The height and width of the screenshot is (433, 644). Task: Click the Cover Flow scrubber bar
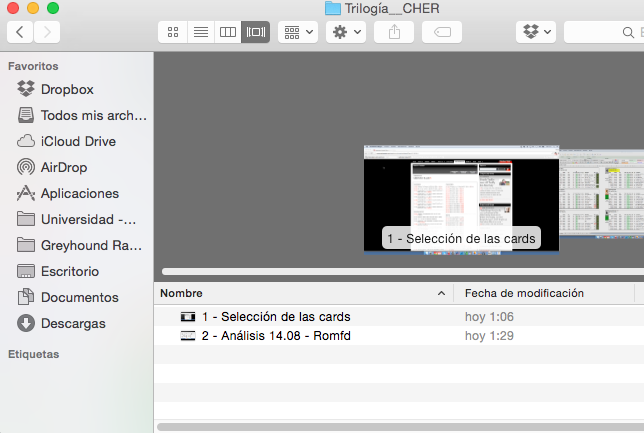point(402,272)
